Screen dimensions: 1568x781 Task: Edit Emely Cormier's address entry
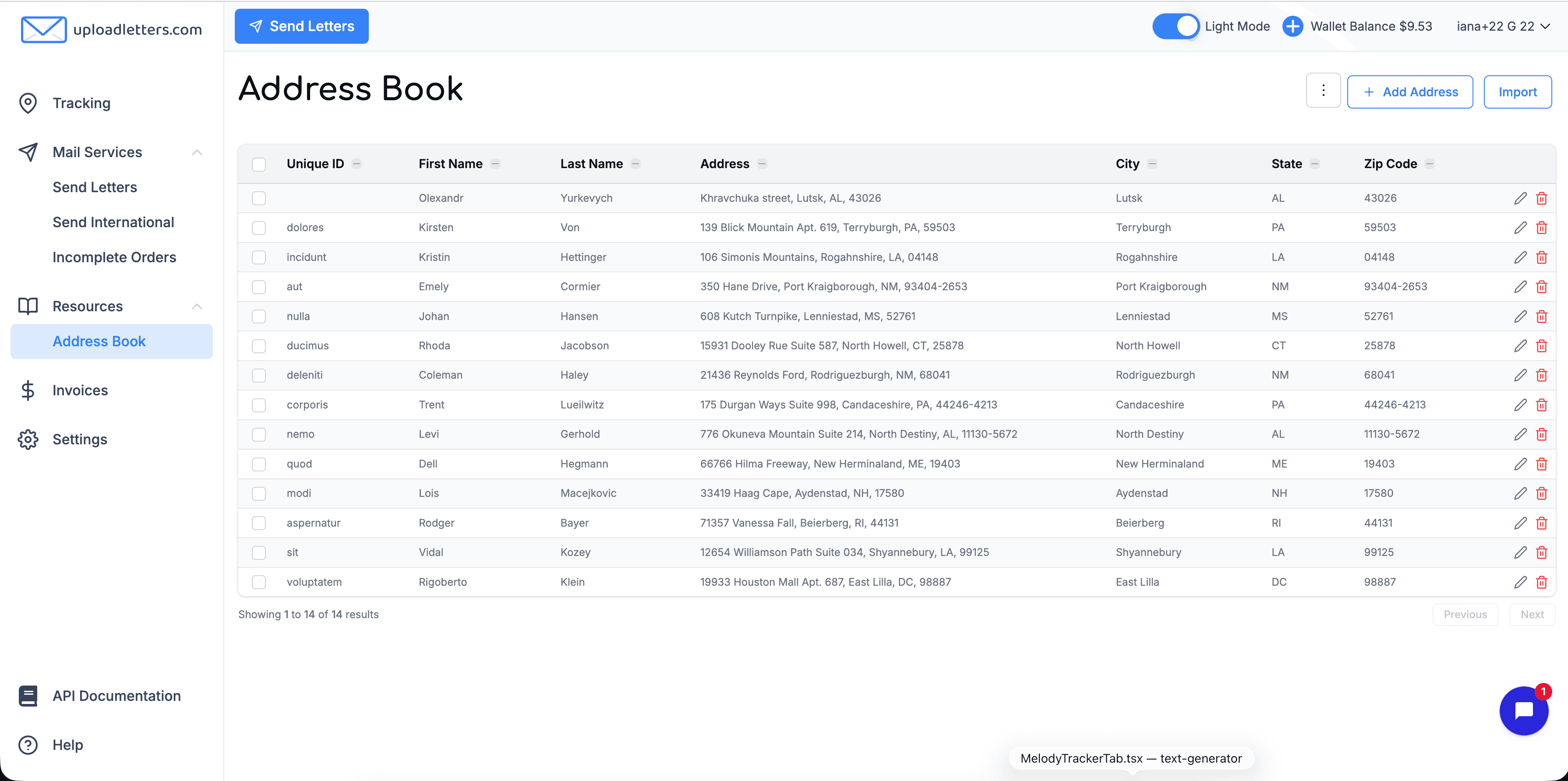tap(1520, 286)
